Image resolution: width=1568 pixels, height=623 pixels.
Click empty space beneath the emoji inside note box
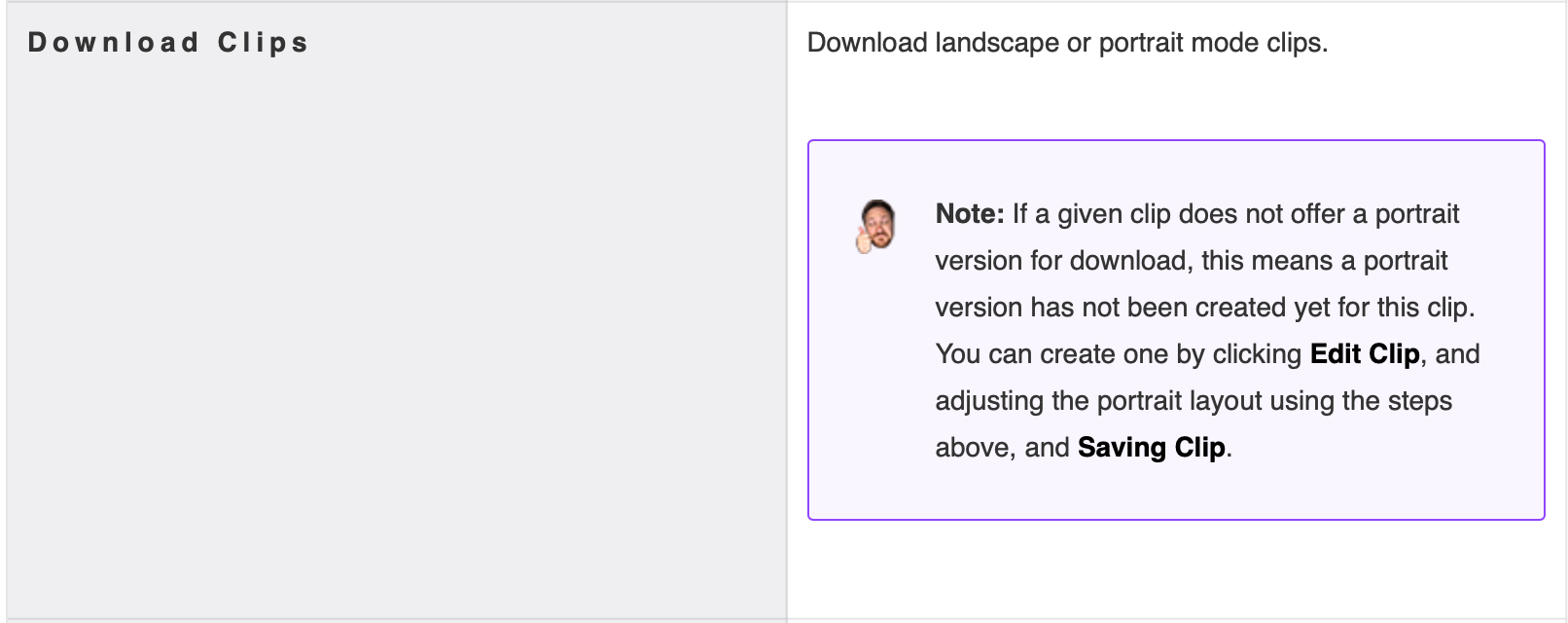coord(875,389)
